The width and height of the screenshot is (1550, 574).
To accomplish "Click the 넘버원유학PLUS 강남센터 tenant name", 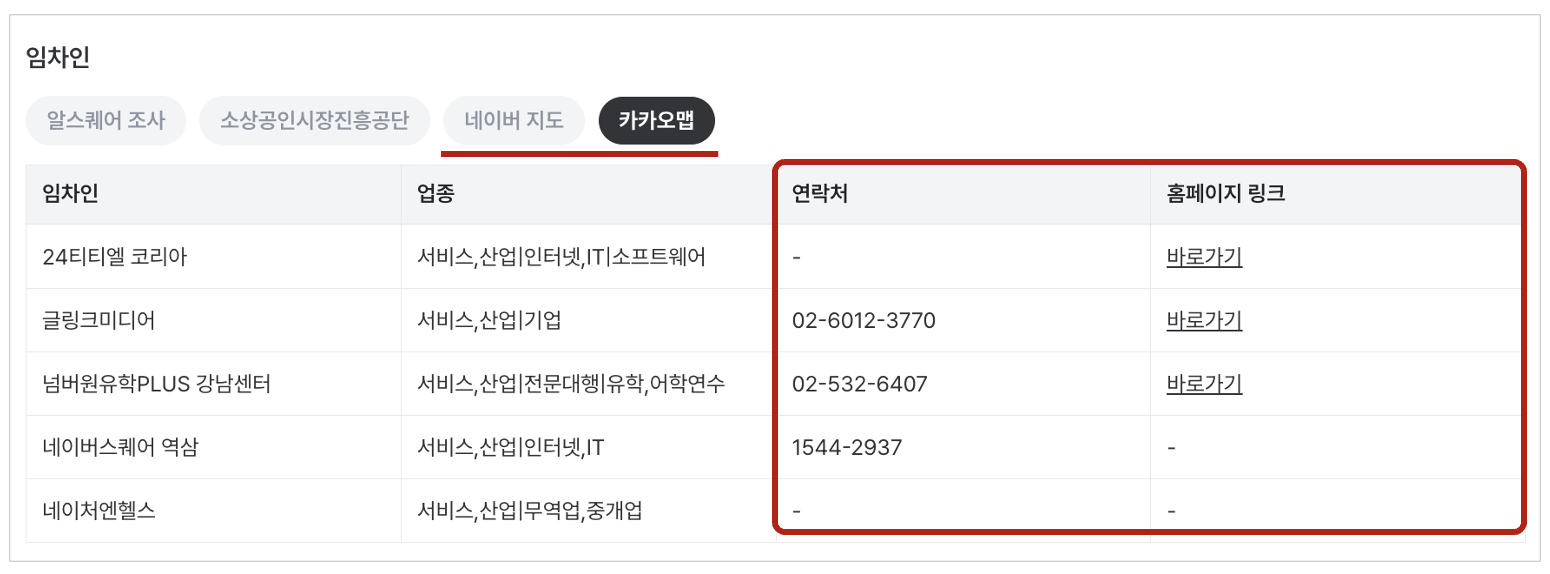I will click(x=156, y=384).
